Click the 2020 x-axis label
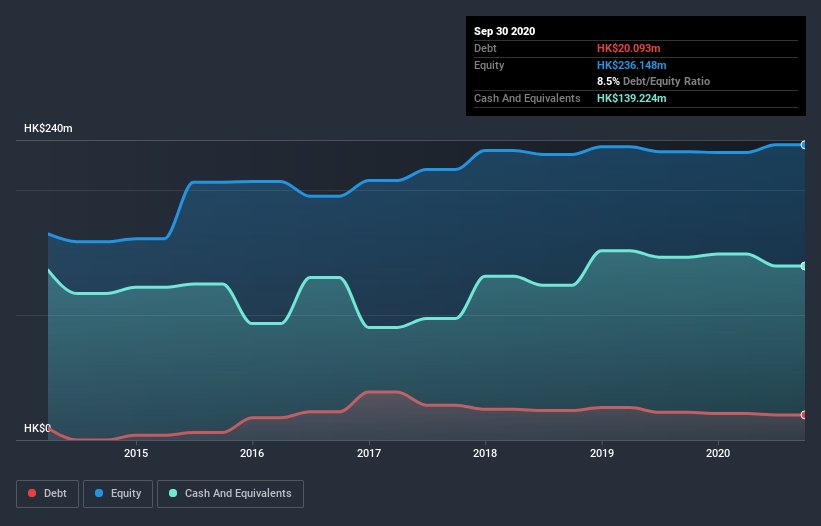Screen dimensions: 821x526 point(718,453)
